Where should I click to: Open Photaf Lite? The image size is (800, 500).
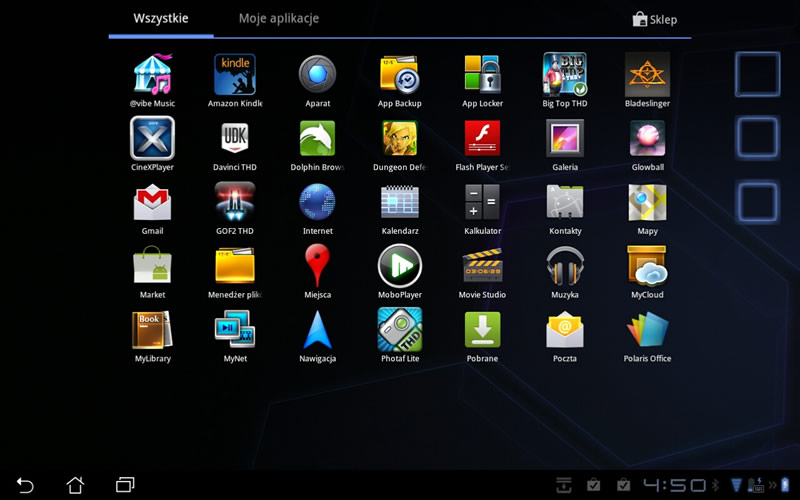pos(399,330)
